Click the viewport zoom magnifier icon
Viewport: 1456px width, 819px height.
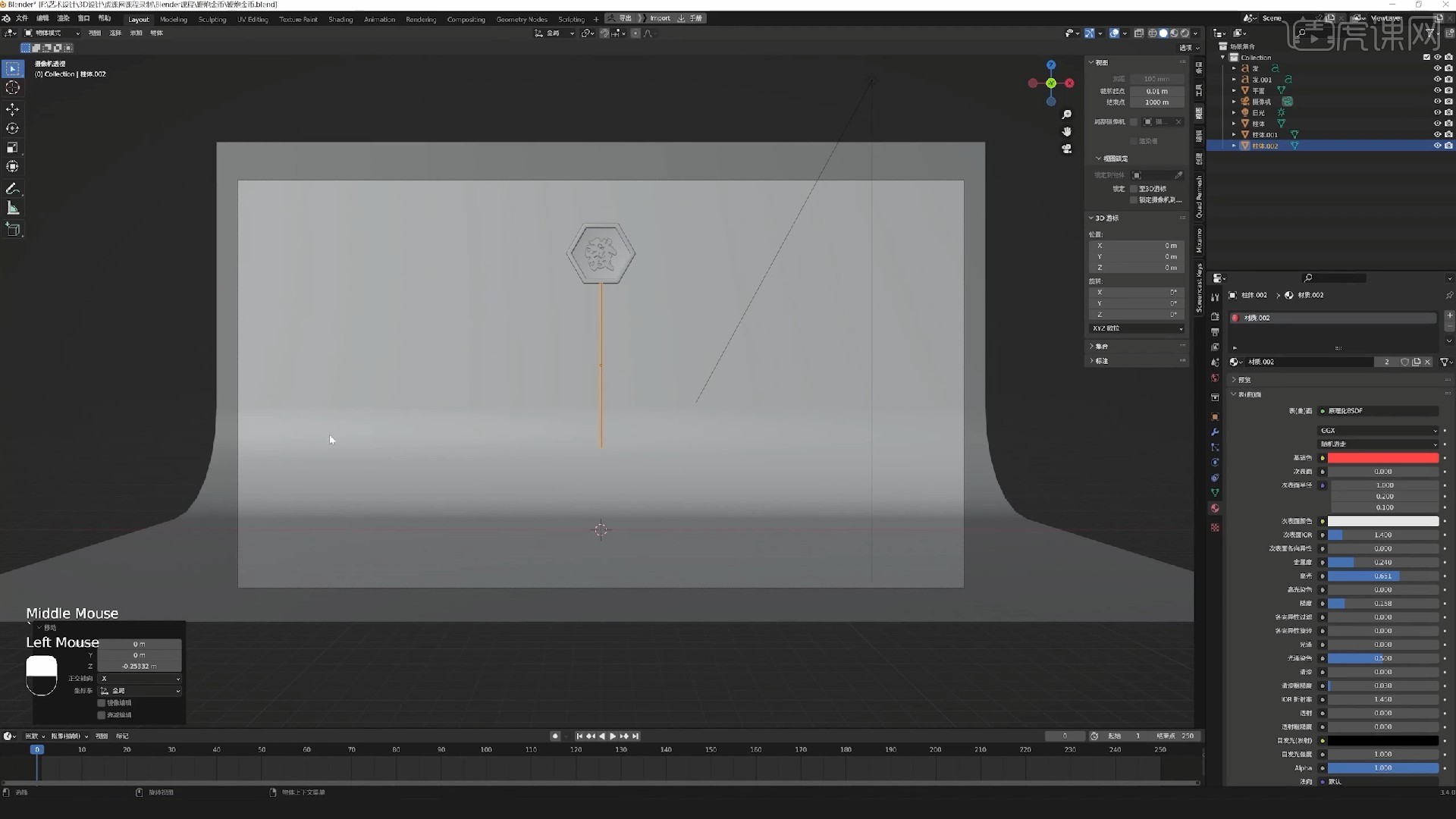coord(1067,115)
